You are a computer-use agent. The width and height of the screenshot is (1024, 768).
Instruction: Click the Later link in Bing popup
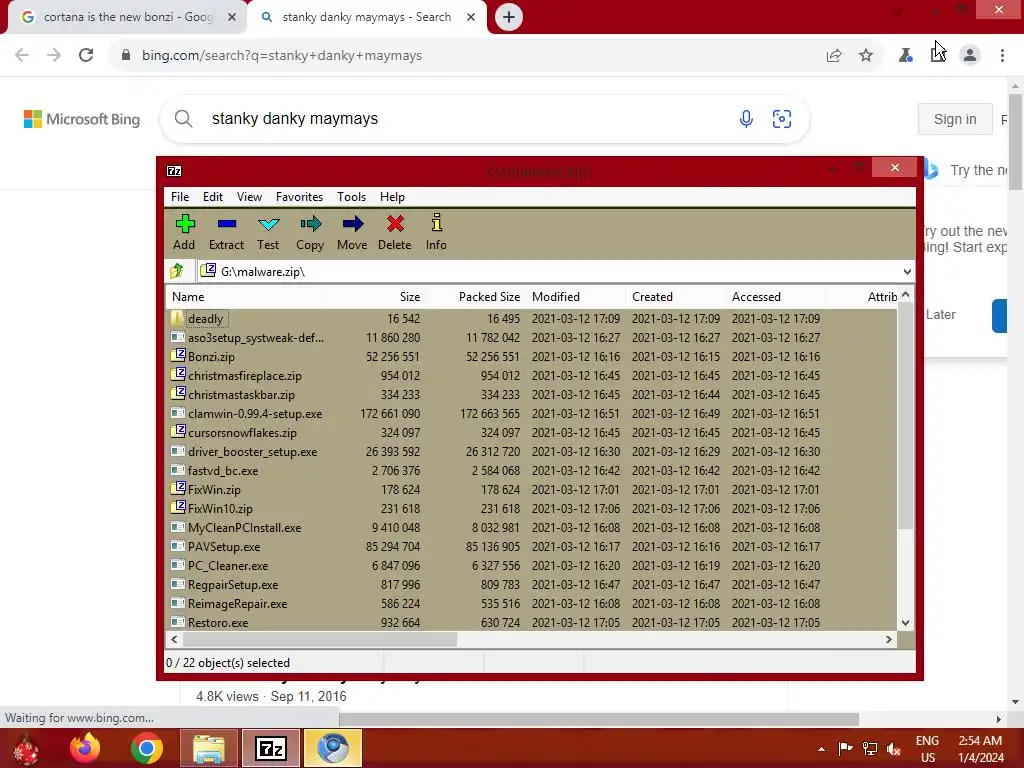pos(940,315)
